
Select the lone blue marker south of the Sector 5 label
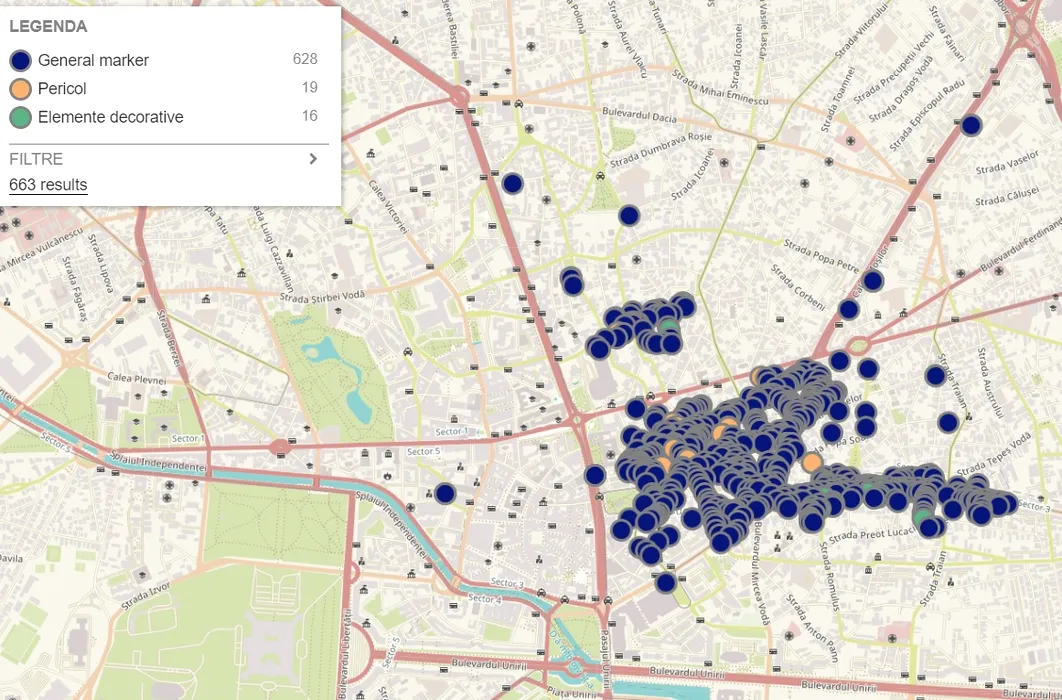(445, 493)
